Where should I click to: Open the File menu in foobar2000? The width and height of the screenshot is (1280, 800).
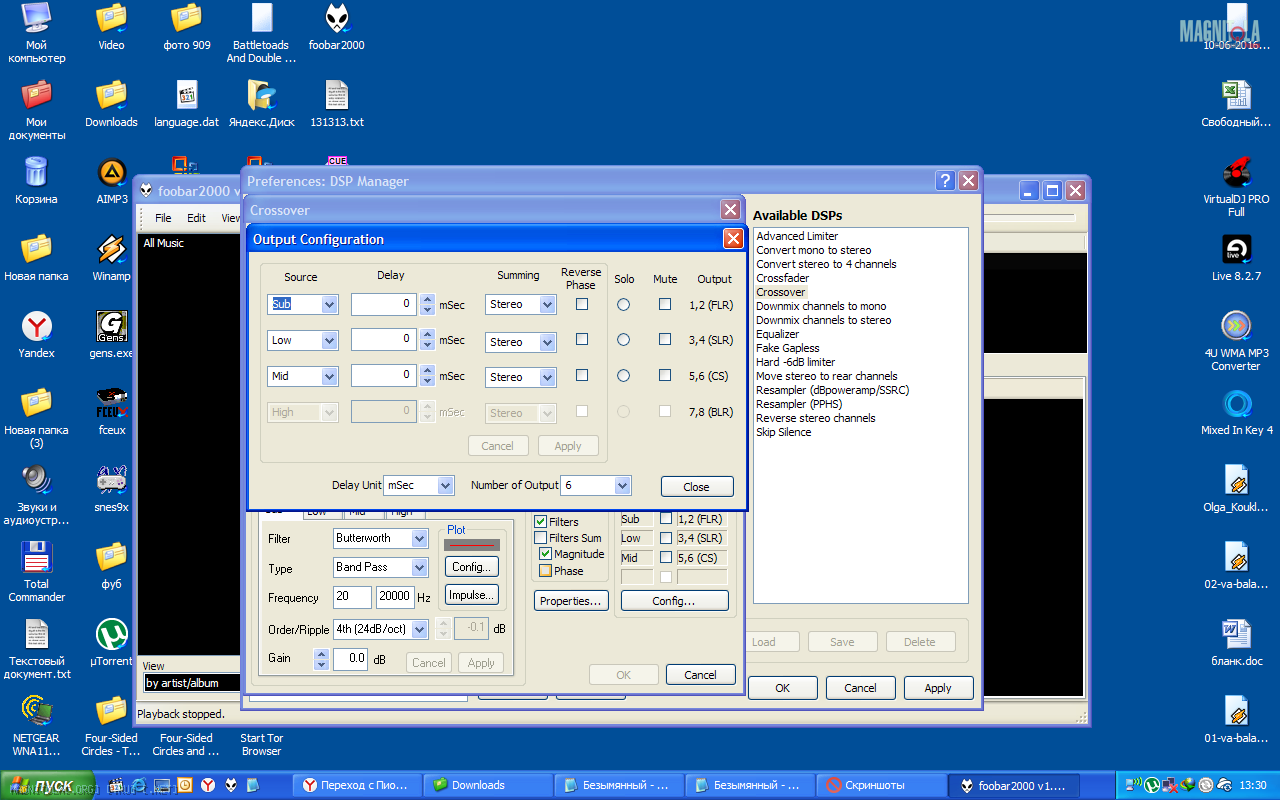pos(163,218)
